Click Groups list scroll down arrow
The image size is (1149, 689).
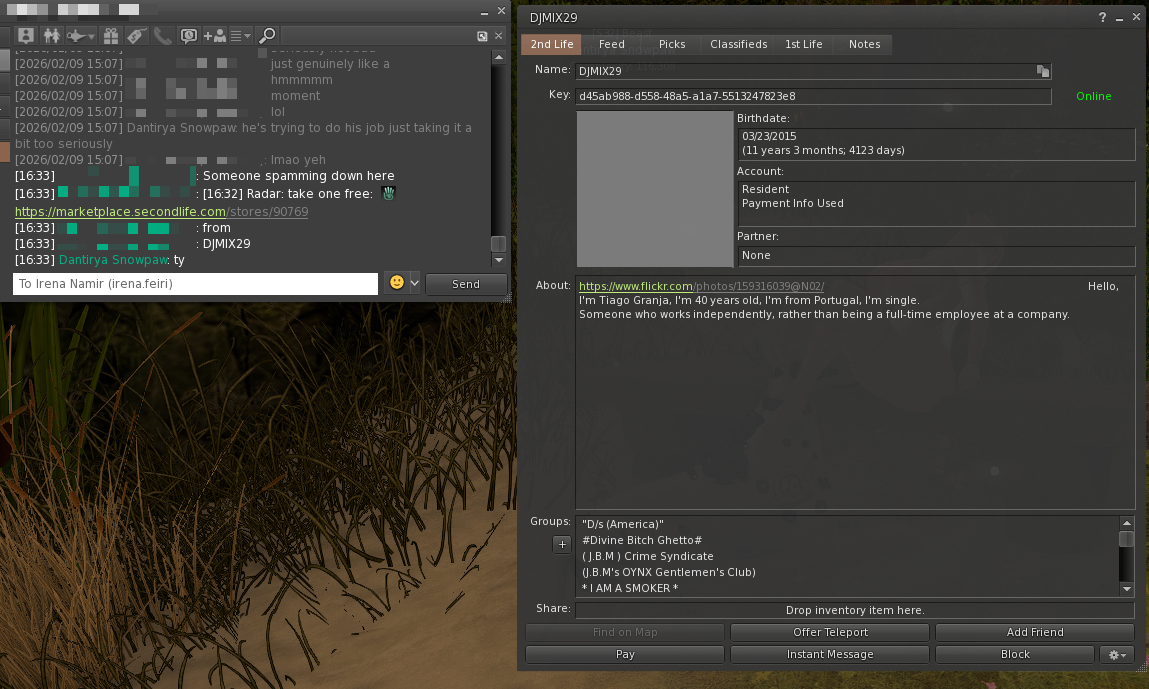point(1127,589)
